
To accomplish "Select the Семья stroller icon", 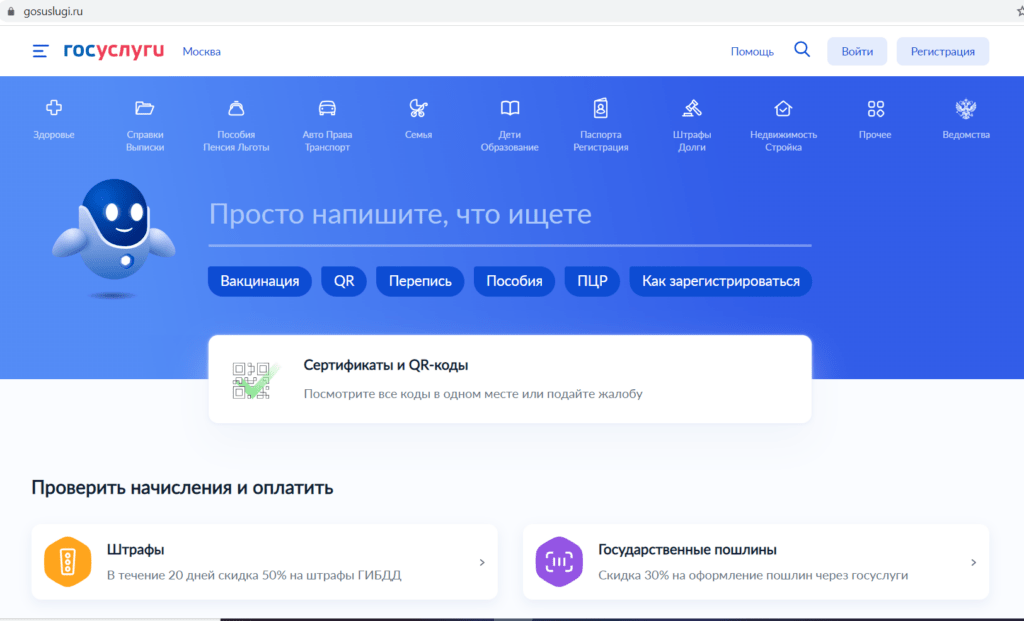I will (x=418, y=108).
